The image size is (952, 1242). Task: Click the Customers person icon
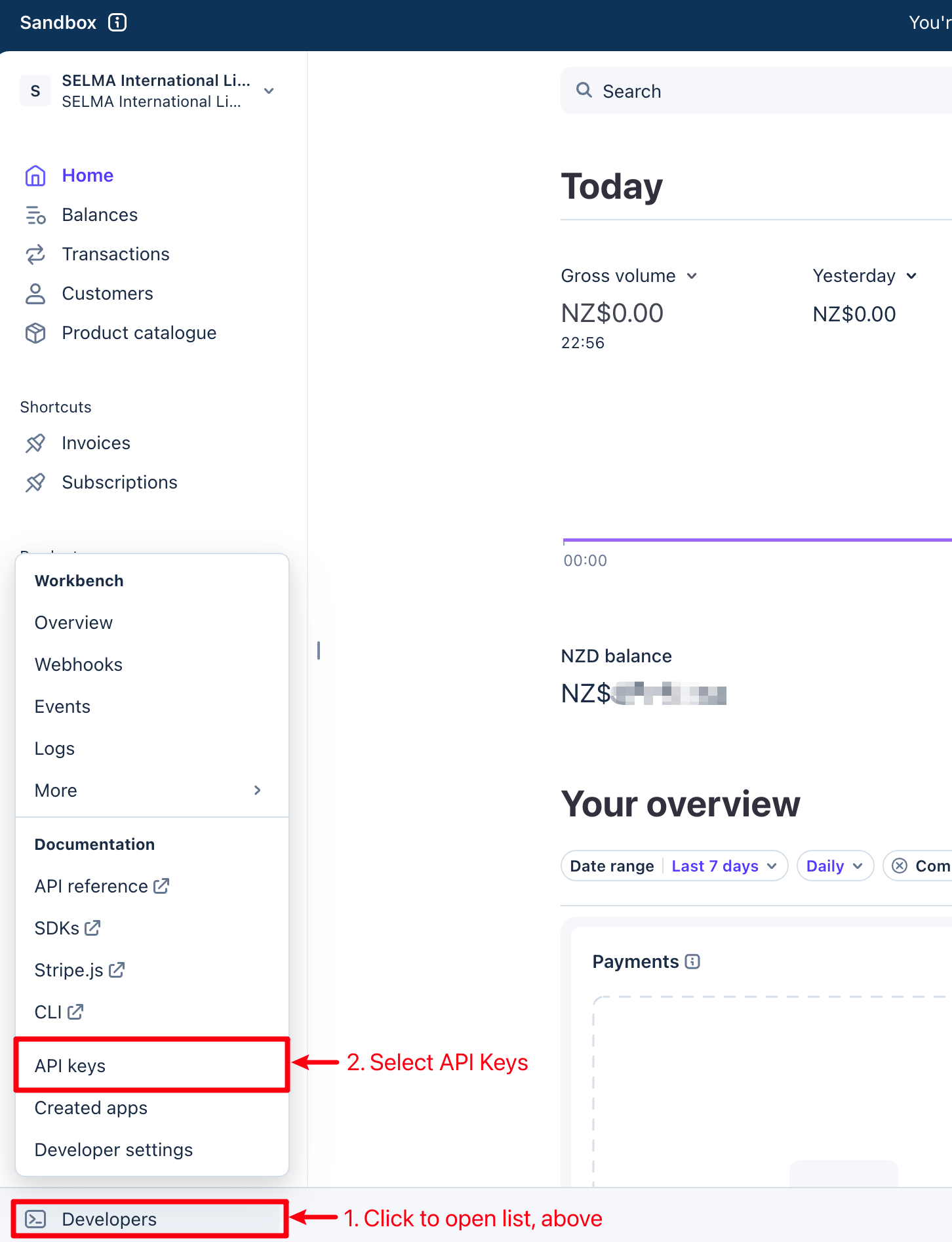click(x=35, y=294)
